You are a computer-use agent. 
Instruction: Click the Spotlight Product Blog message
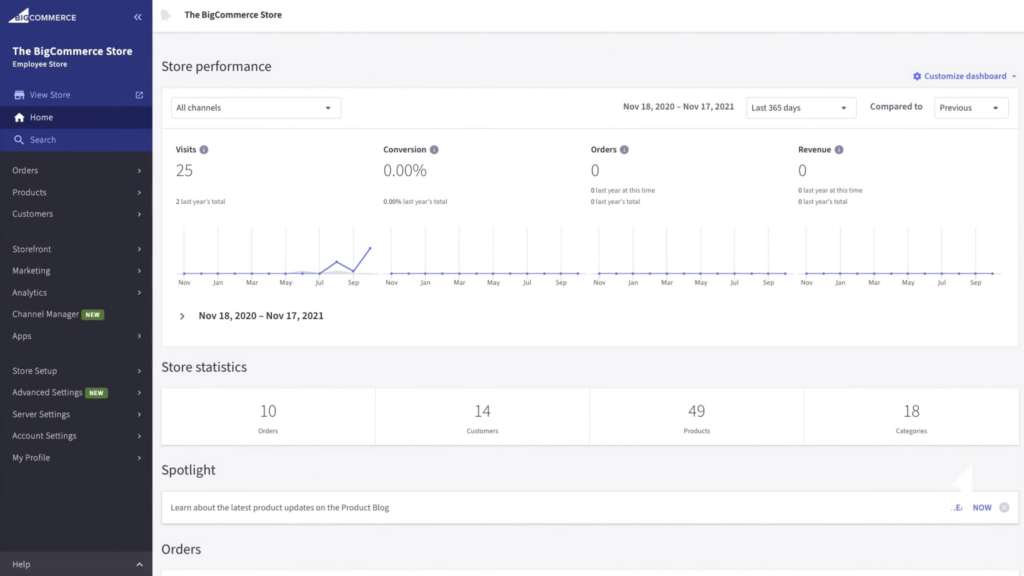coord(280,507)
